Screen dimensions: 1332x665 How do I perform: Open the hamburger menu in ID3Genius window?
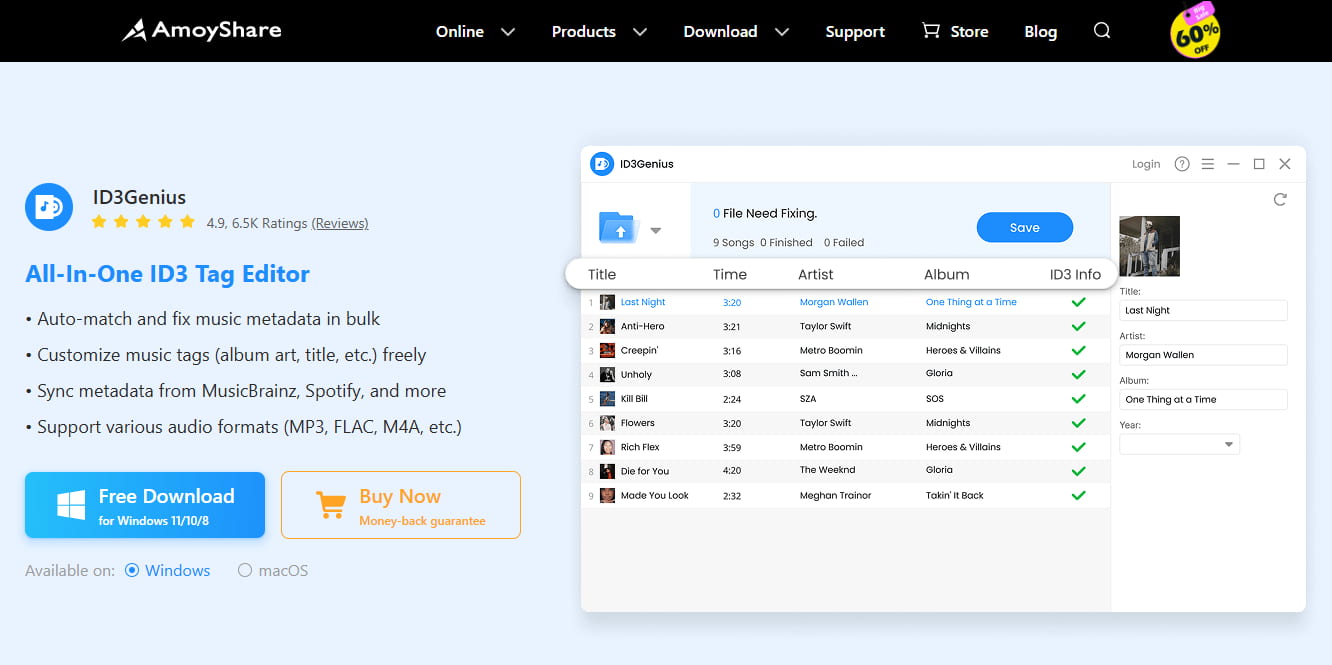tap(1208, 164)
